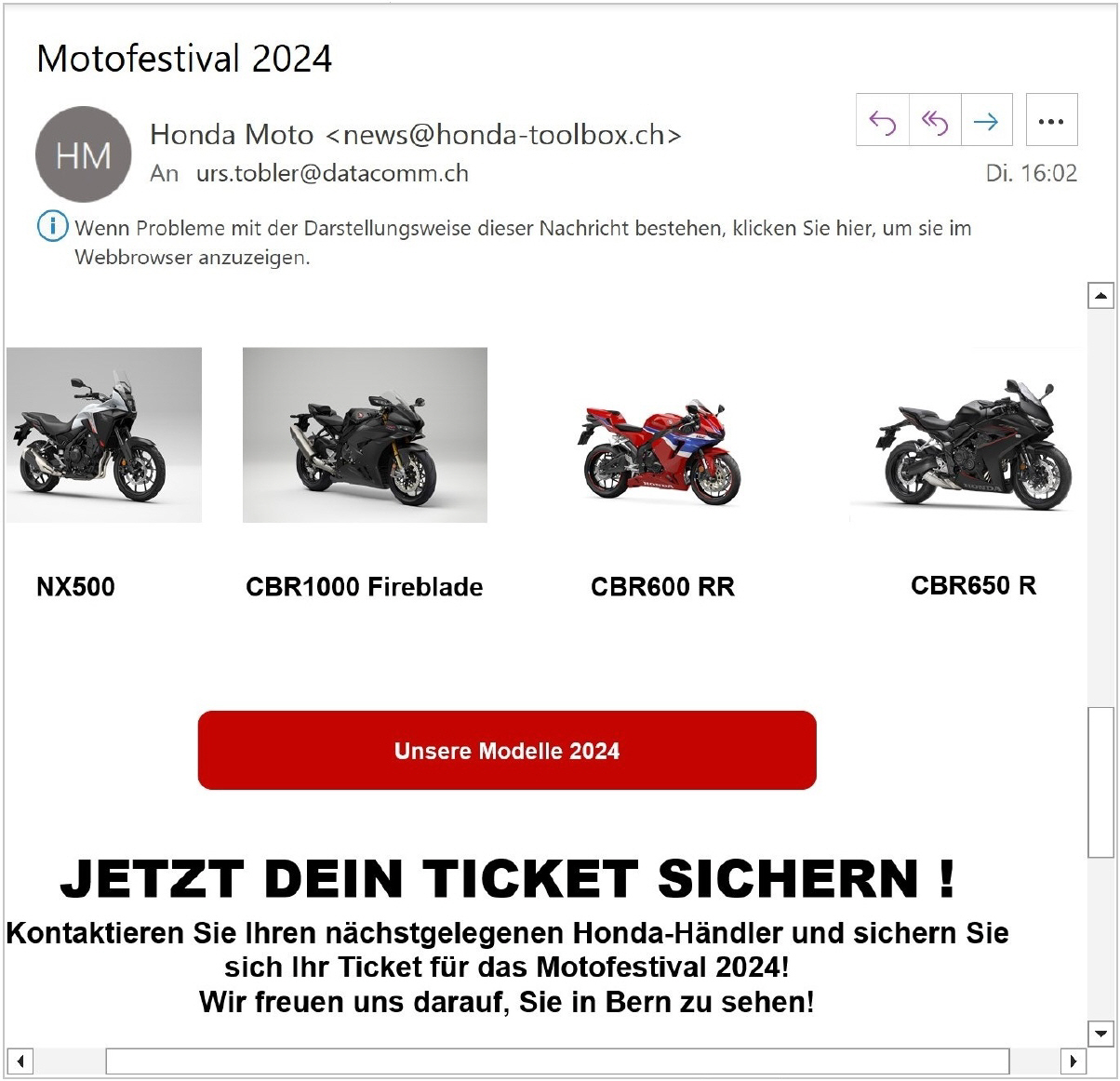This screenshot has height=1081, width=1120.
Task: Click the horizontal scrollbar left arrow
Action: tap(20, 1061)
